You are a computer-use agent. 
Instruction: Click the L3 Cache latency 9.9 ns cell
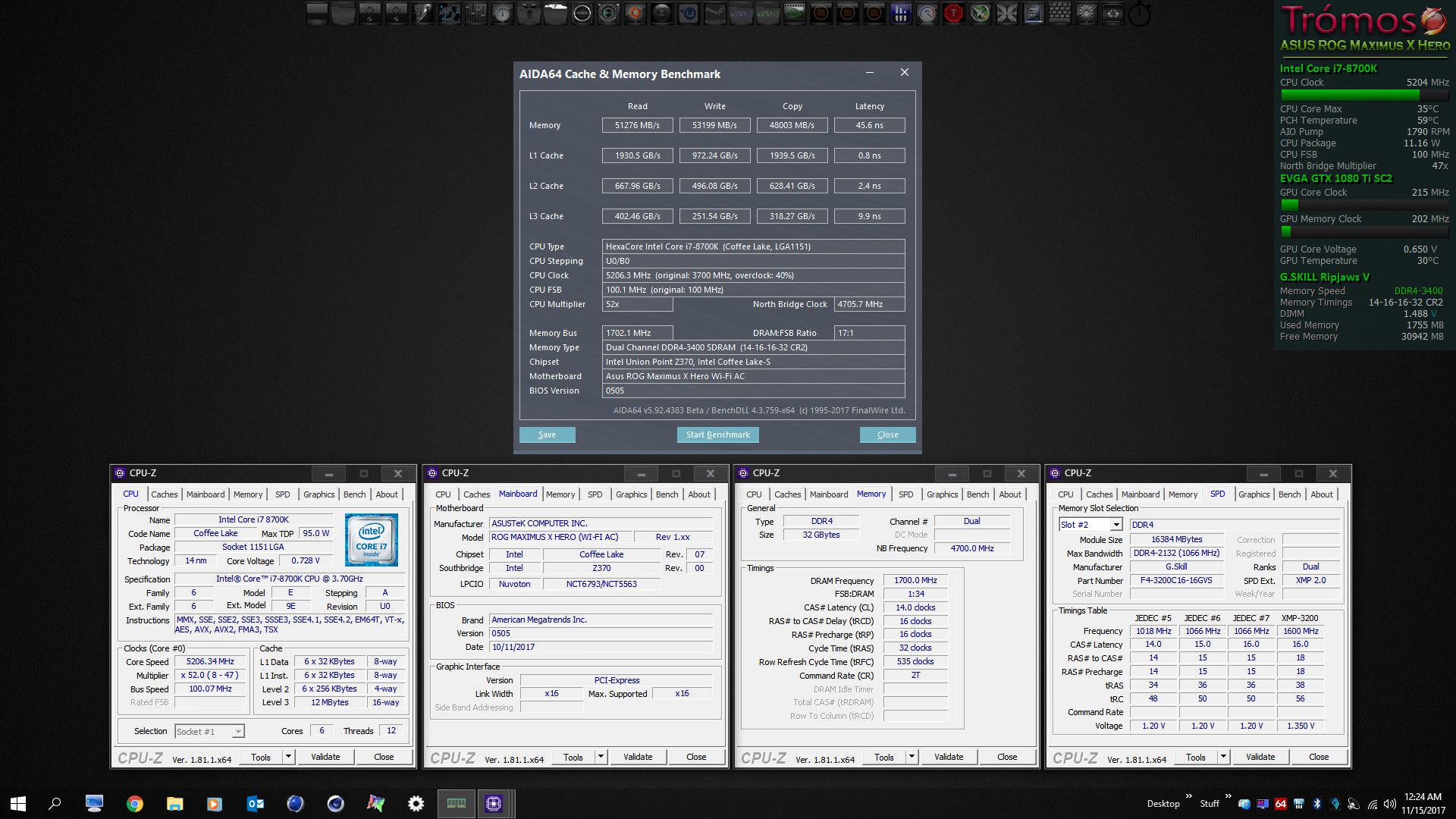pyautogui.click(x=869, y=216)
